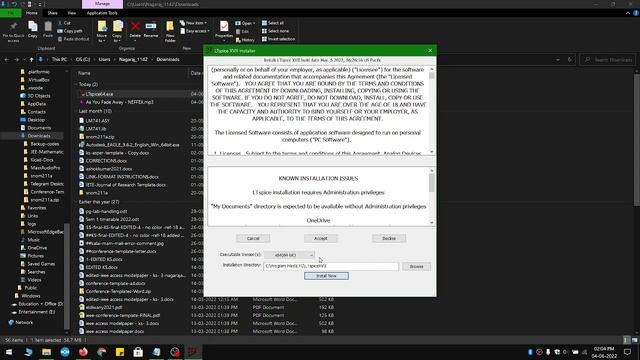This screenshot has height=360, width=640.
Task: Open the Easy access dropdown
Action: click(195, 31)
